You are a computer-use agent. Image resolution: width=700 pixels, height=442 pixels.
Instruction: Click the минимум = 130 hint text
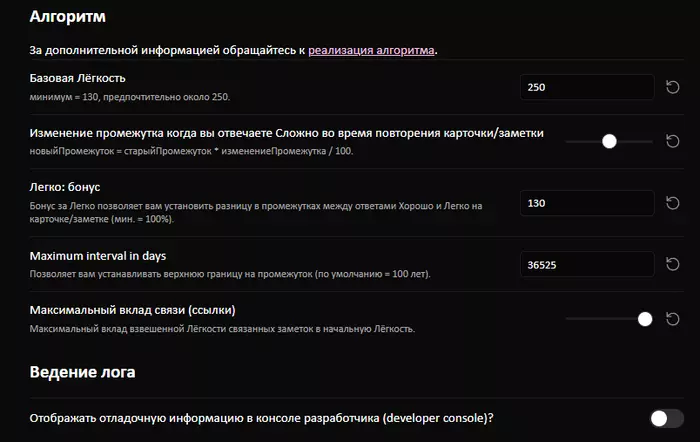pos(129,97)
